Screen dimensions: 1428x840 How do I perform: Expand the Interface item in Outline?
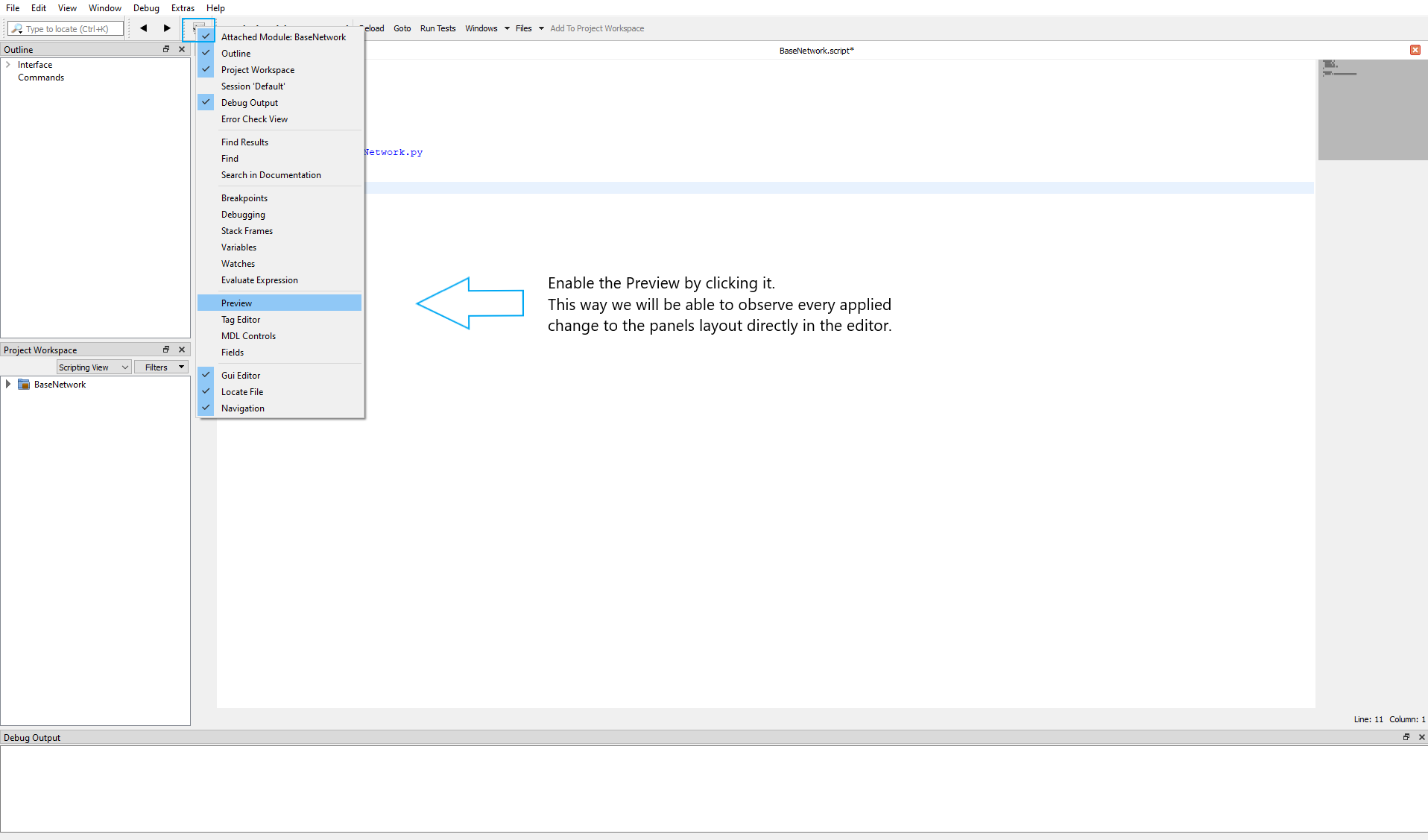point(8,65)
